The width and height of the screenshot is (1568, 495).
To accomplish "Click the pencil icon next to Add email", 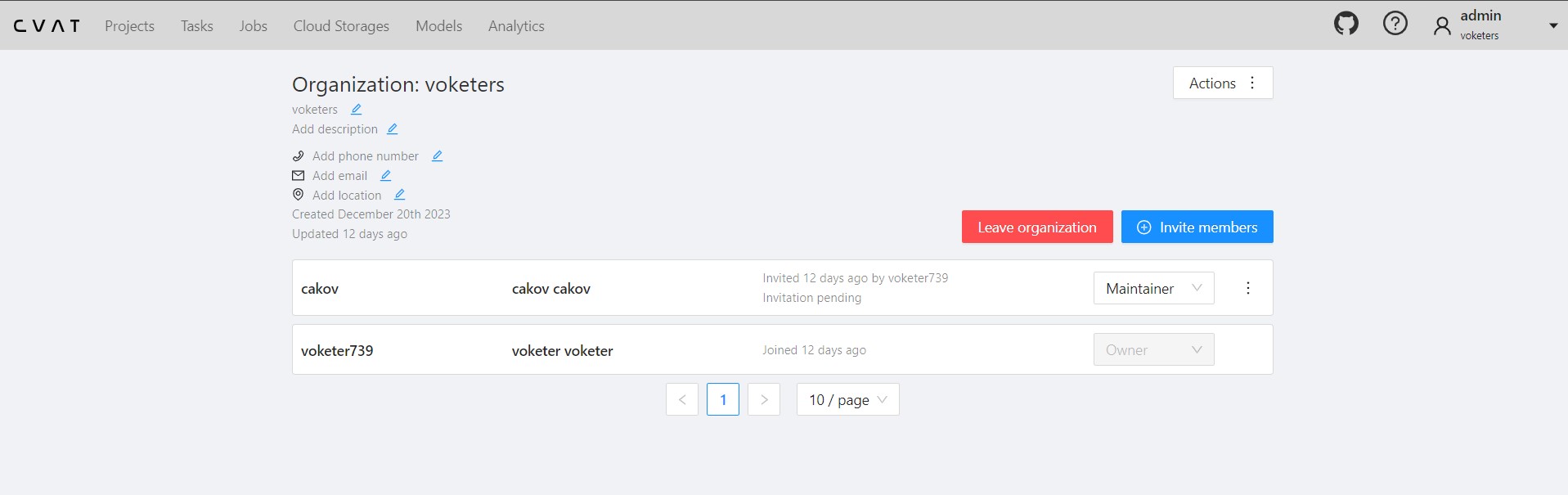I will (x=385, y=176).
